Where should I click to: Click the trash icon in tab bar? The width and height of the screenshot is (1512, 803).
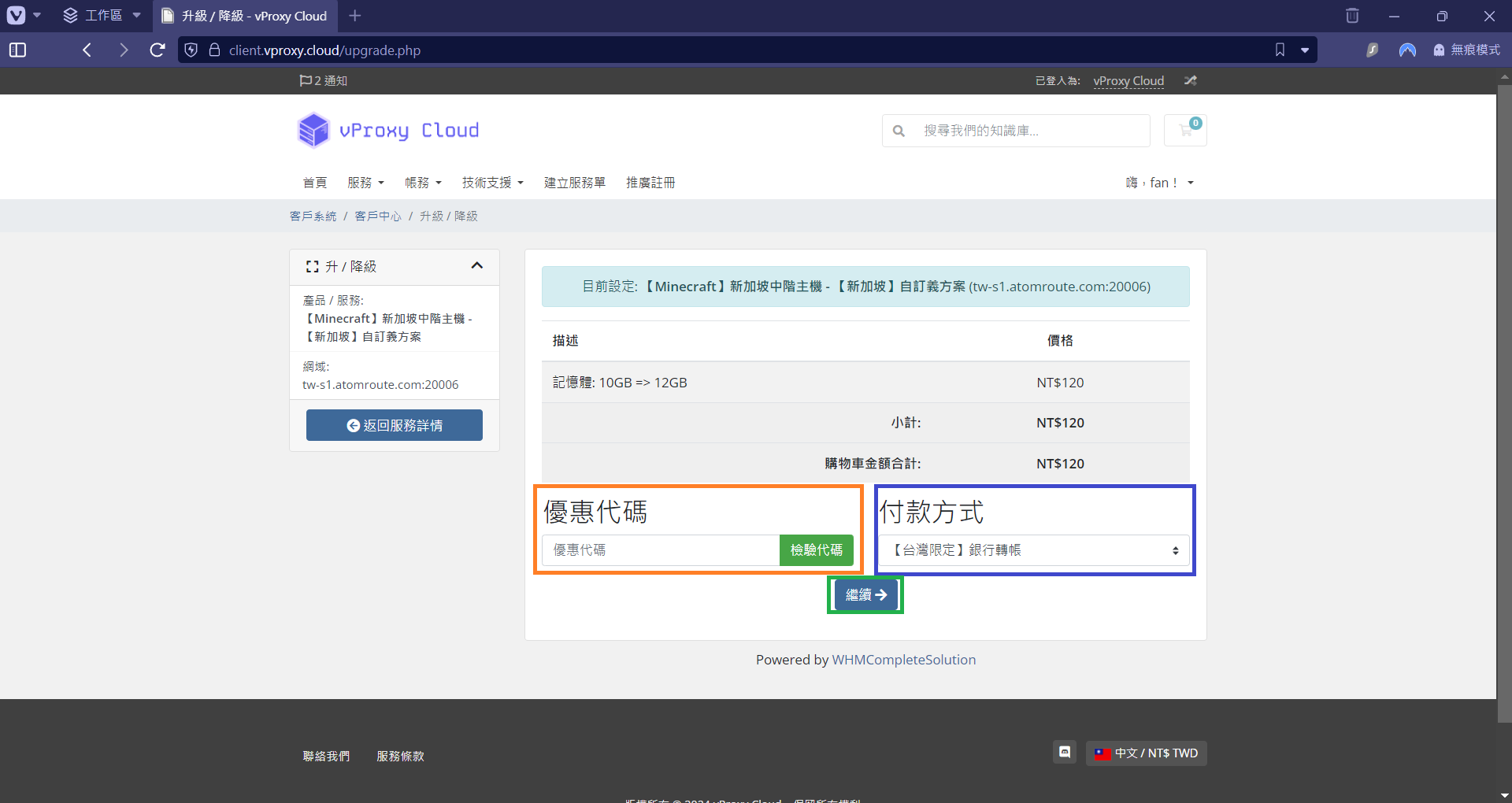point(1352,16)
